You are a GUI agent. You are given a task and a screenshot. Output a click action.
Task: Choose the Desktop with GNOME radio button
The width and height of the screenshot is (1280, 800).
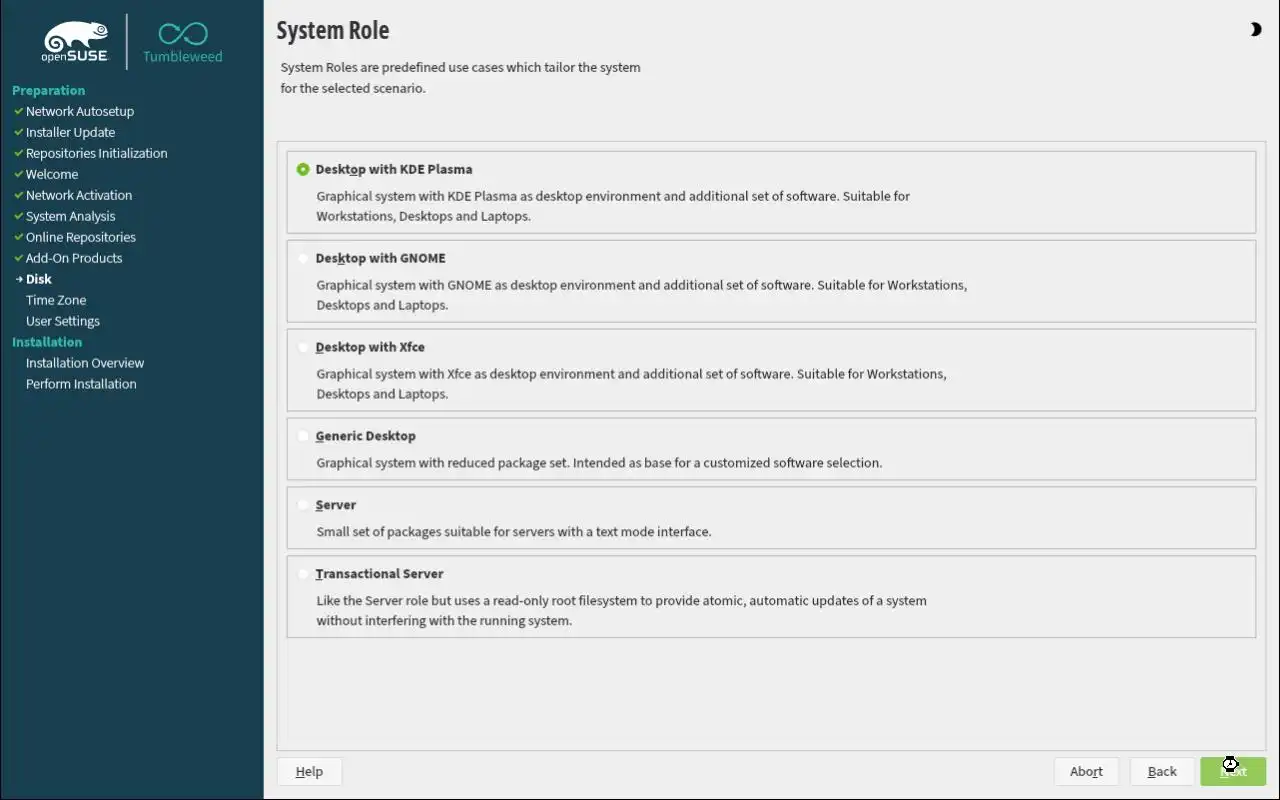(x=303, y=259)
